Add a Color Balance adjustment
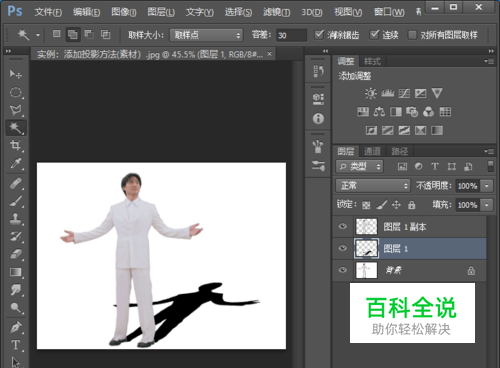 [379, 112]
